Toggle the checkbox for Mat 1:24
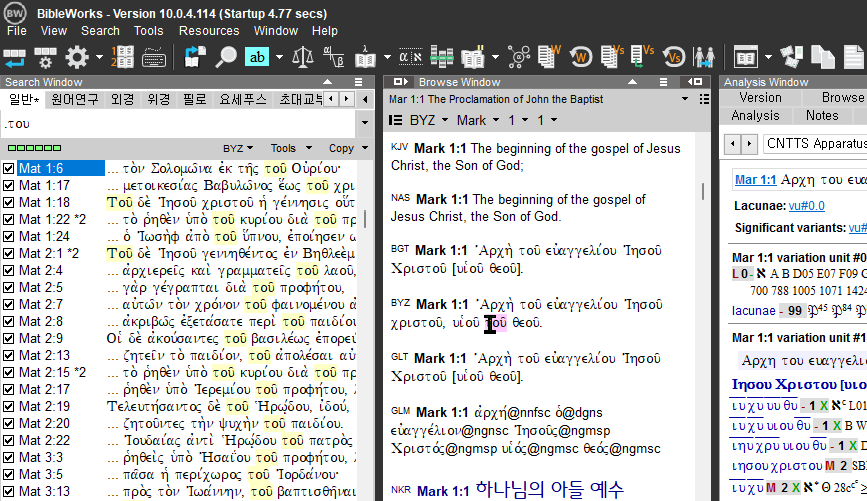This screenshot has width=867, height=501. [x=8, y=236]
